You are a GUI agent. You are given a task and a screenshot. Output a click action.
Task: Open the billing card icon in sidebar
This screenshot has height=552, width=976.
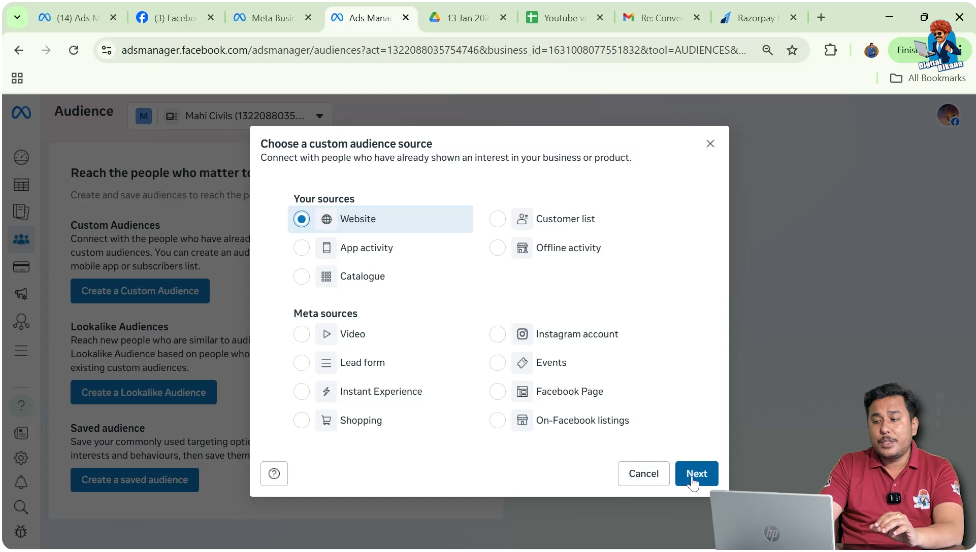[21, 267]
